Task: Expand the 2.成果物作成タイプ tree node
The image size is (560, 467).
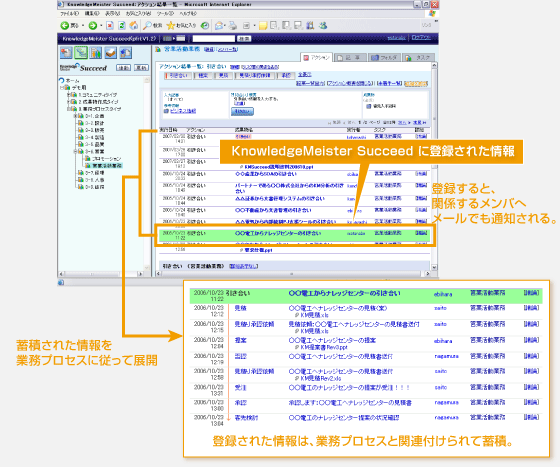Action: click(x=68, y=102)
